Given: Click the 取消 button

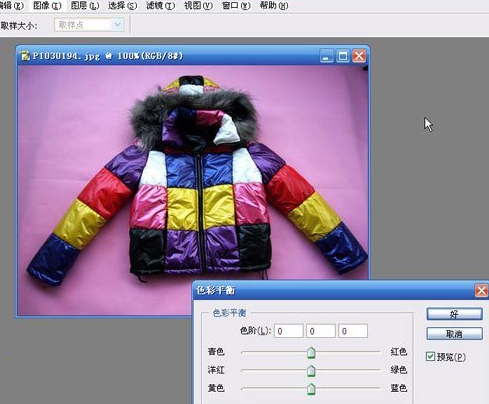Looking at the screenshot, I should pos(454,333).
